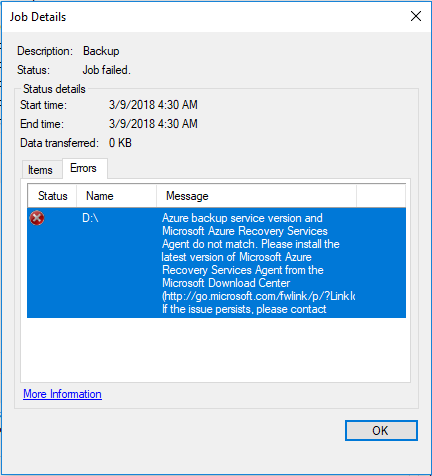
Task: Click the 'Backup' description value
Action: tap(101, 51)
